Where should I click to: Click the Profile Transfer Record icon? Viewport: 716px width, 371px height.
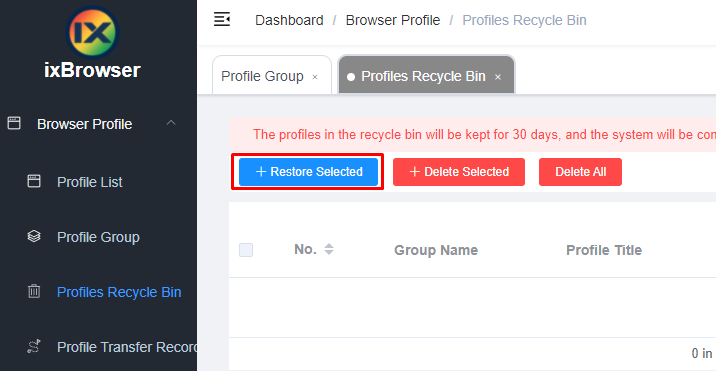tap(34, 347)
